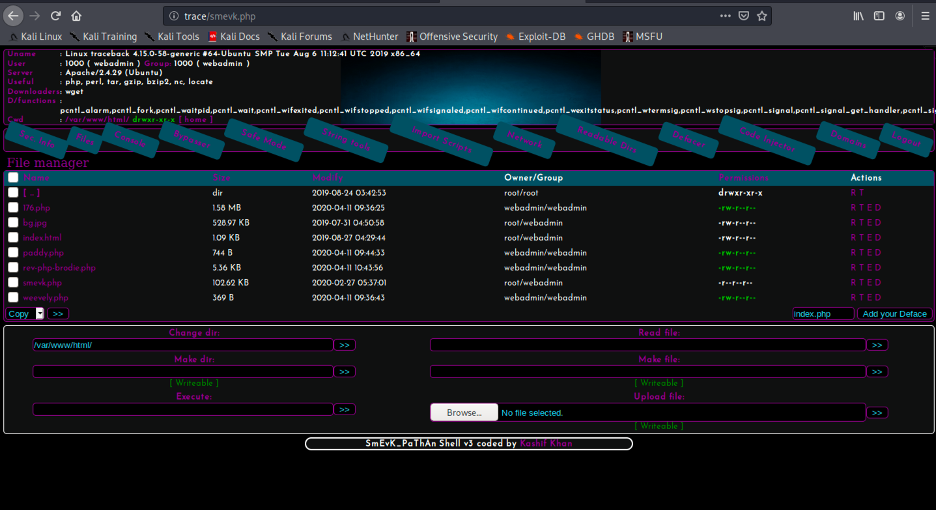This screenshot has width=936, height=510.
Task: Open the Offensive Security bookmark
Action: tap(452, 36)
